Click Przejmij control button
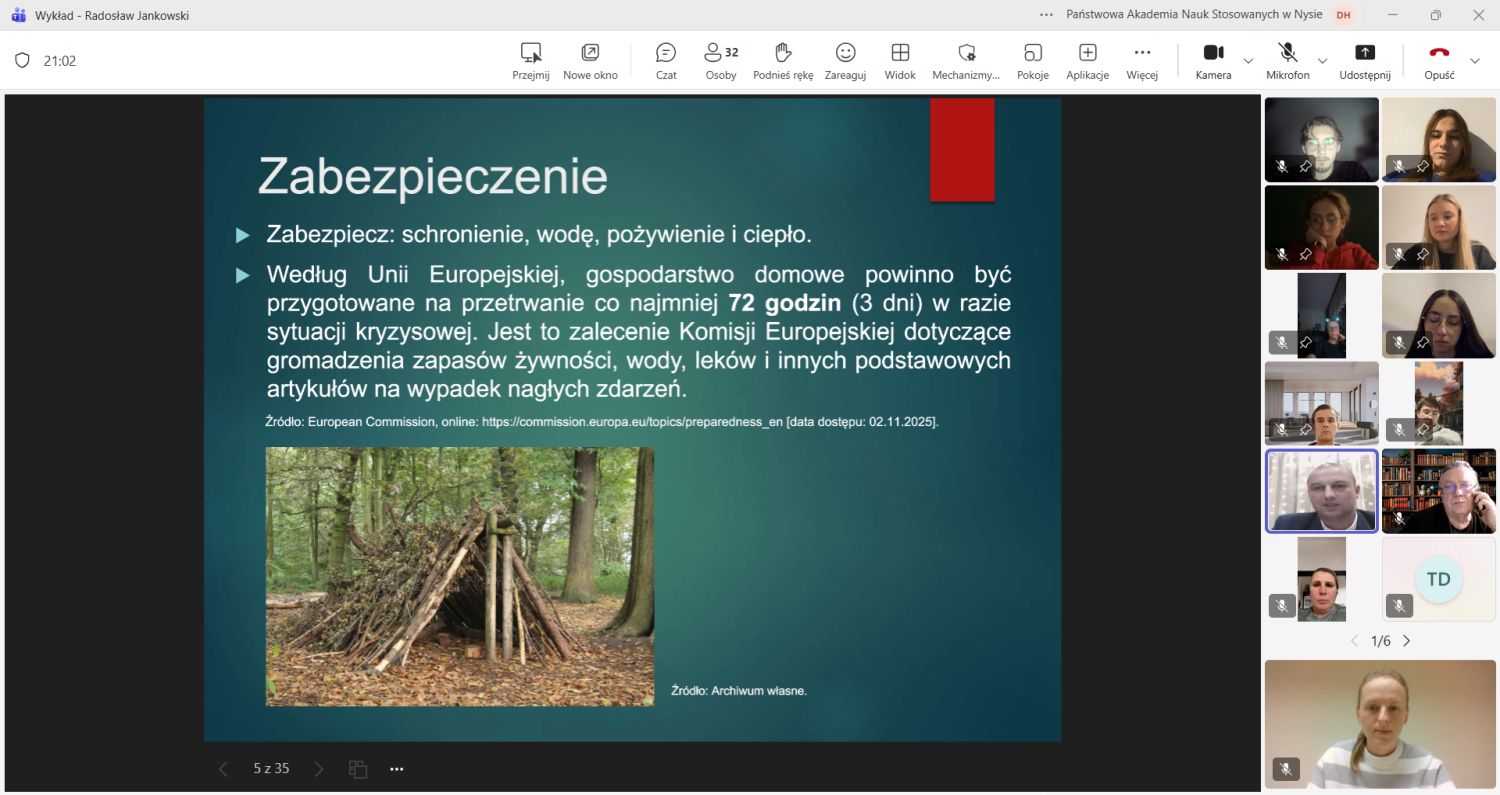Image resolution: width=1500 pixels, height=795 pixels. (531, 60)
